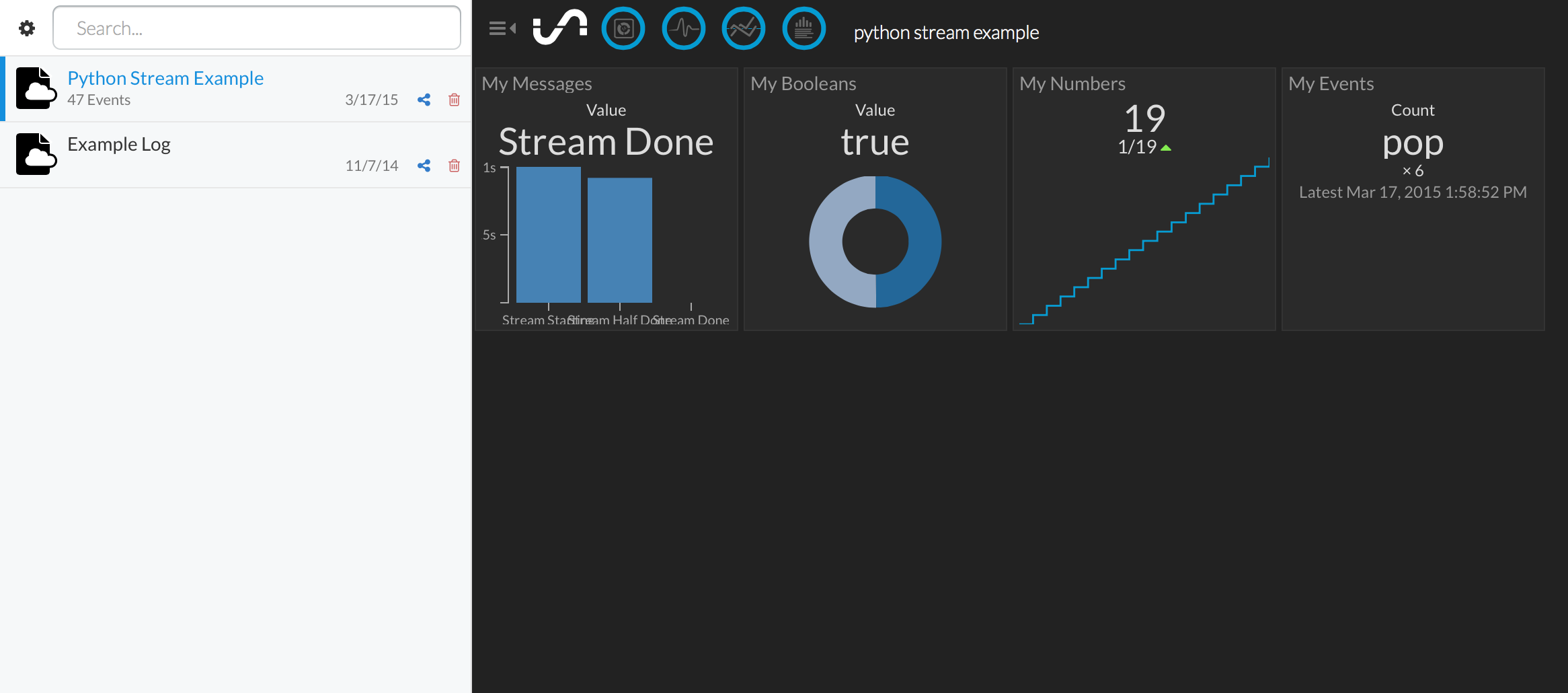Click the first bar in My Messages chart
The image size is (1568, 693).
tap(549, 235)
